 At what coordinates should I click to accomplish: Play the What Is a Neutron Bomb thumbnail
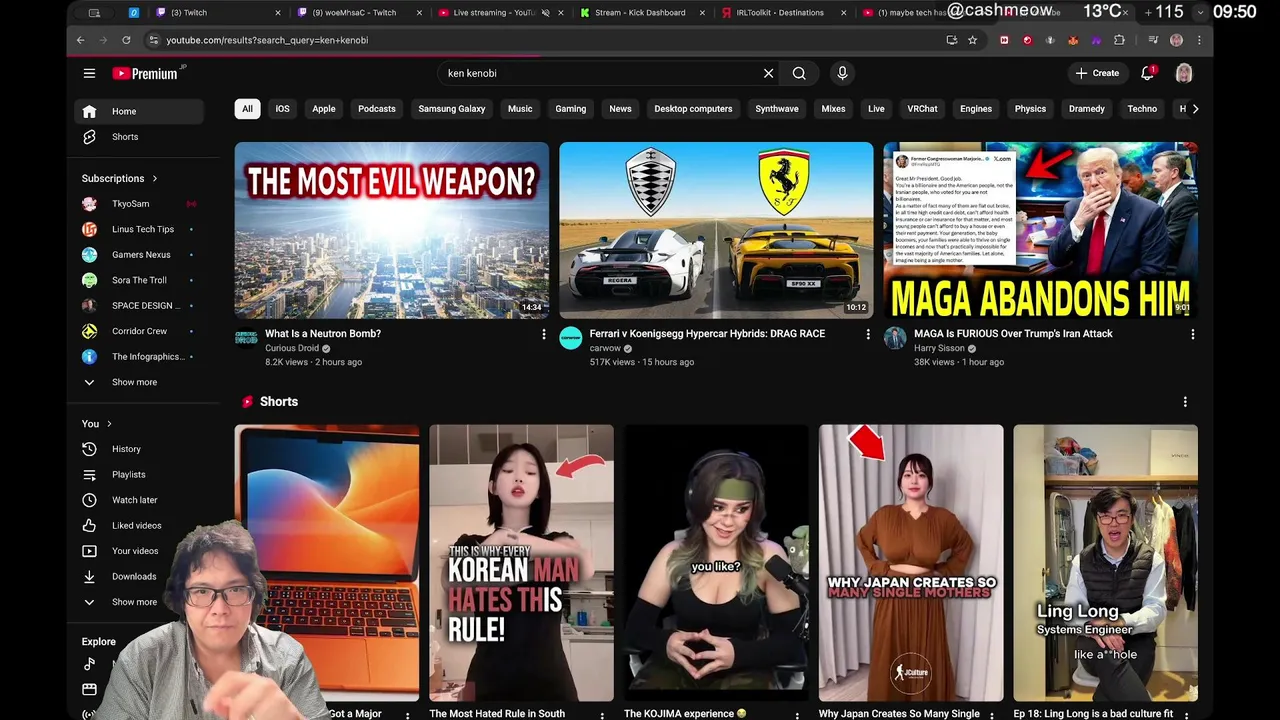click(392, 230)
